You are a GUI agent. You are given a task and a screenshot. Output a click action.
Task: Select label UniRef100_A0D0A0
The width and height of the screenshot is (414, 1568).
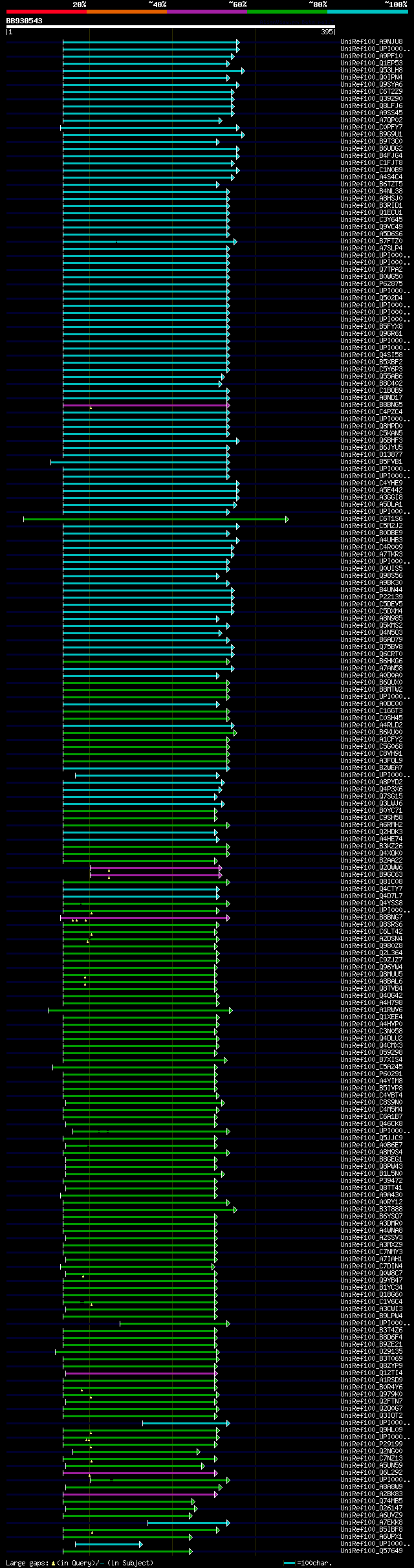(371, 676)
